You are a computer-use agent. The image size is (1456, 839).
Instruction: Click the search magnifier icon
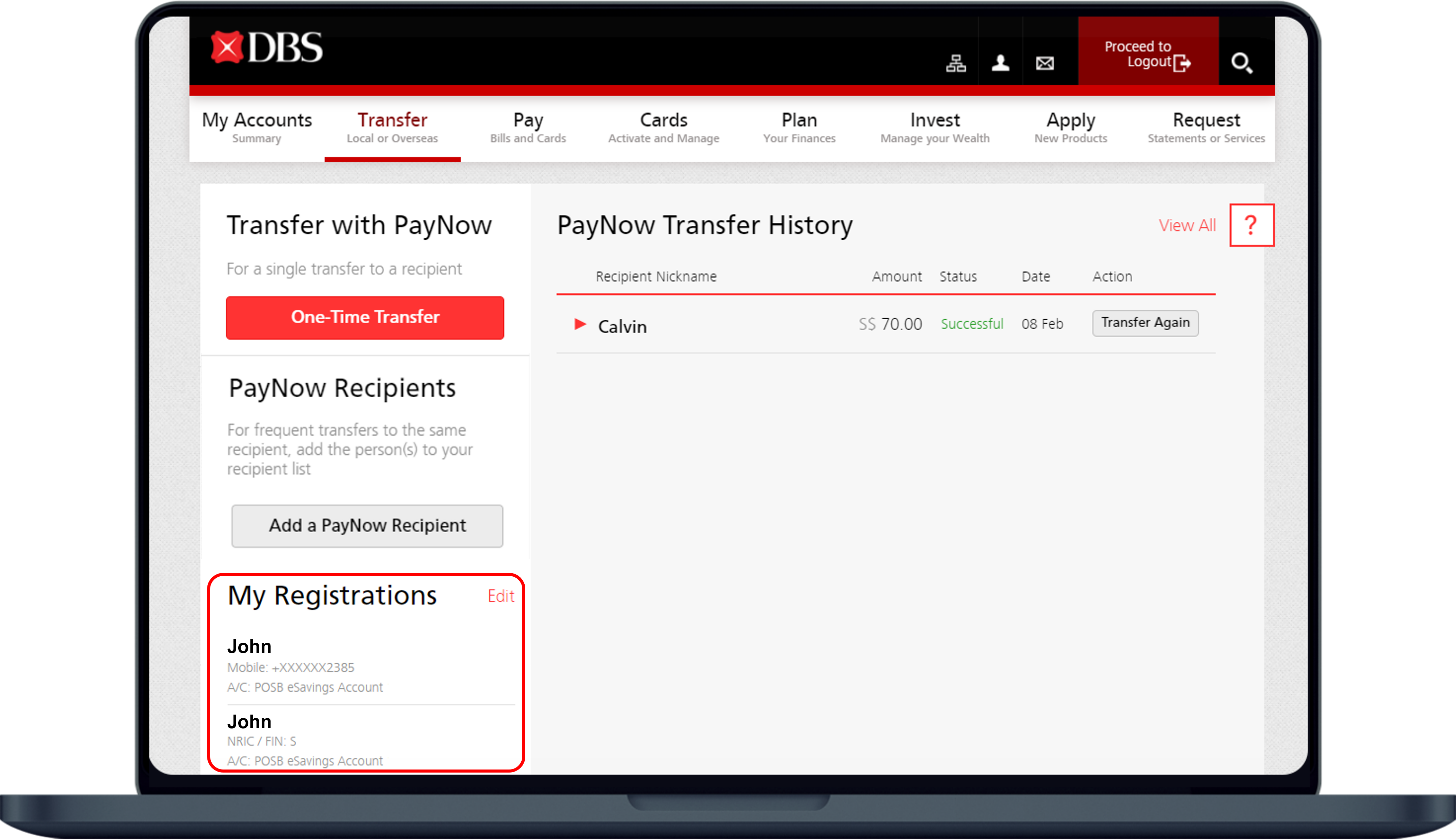(x=1242, y=63)
